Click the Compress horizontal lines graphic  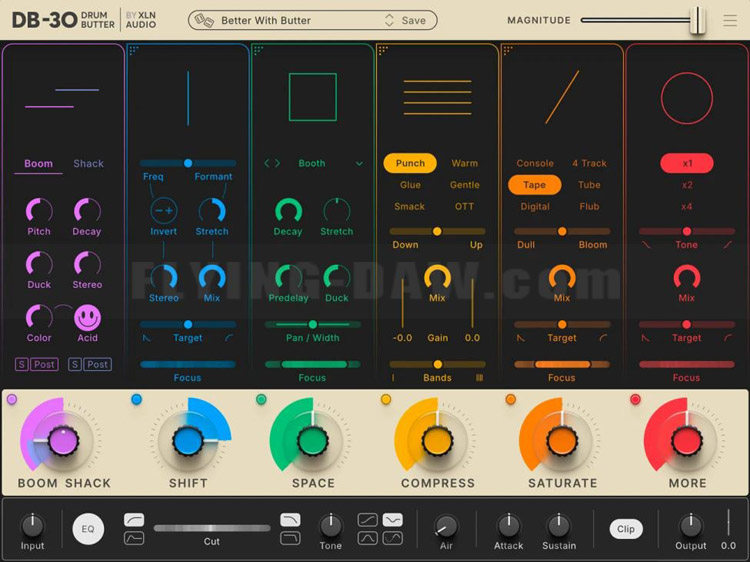(x=438, y=98)
